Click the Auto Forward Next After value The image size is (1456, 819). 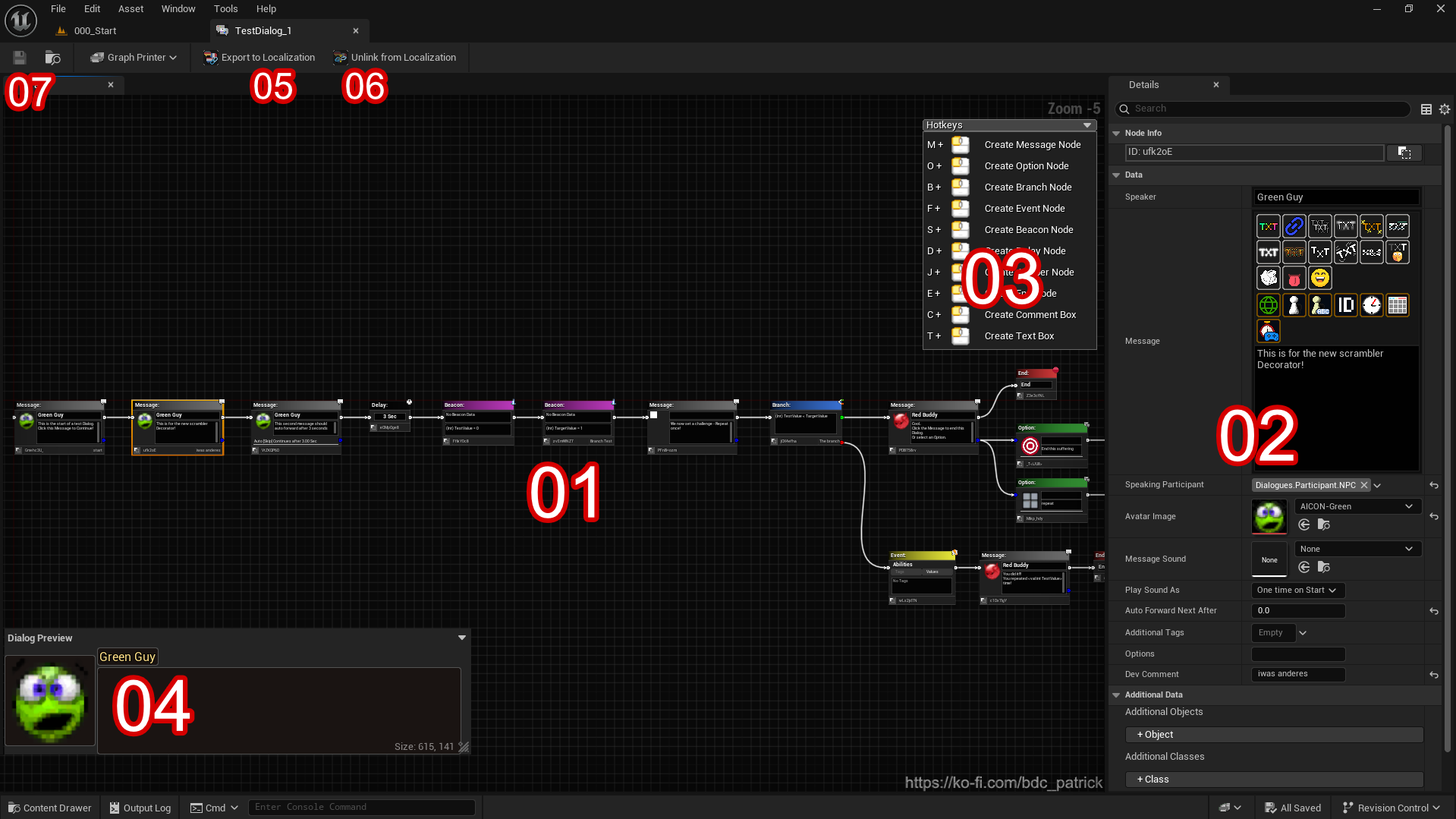(1297, 611)
